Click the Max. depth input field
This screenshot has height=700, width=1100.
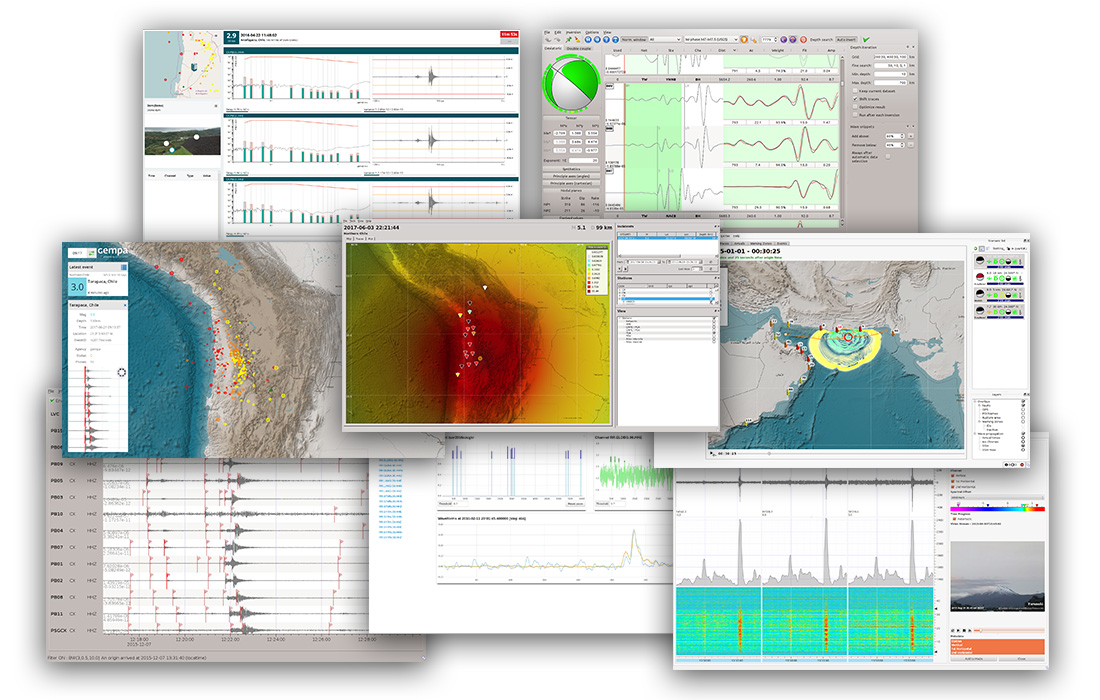click(x=890, y=83)
